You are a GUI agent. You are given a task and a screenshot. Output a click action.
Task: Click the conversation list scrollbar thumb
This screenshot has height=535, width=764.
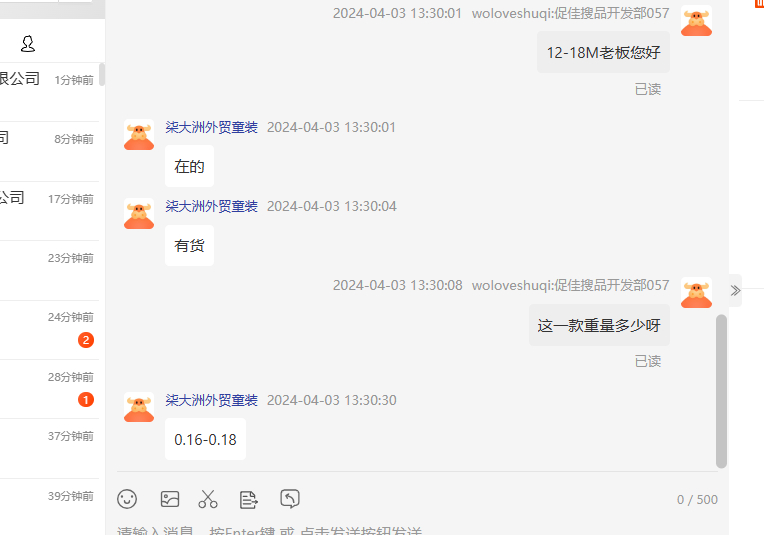pos(102,75)
